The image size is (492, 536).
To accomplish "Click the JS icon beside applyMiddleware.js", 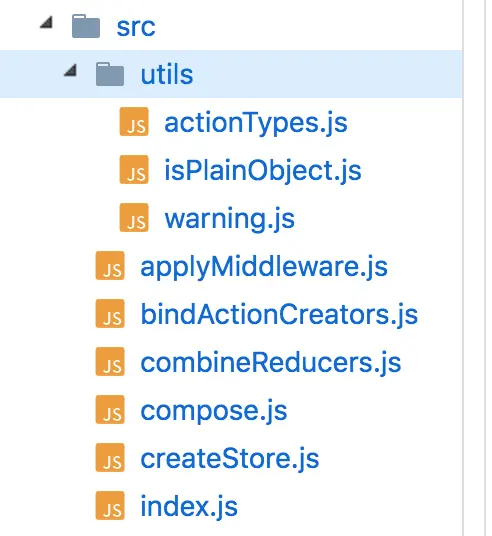I will [x=110, y=266].
